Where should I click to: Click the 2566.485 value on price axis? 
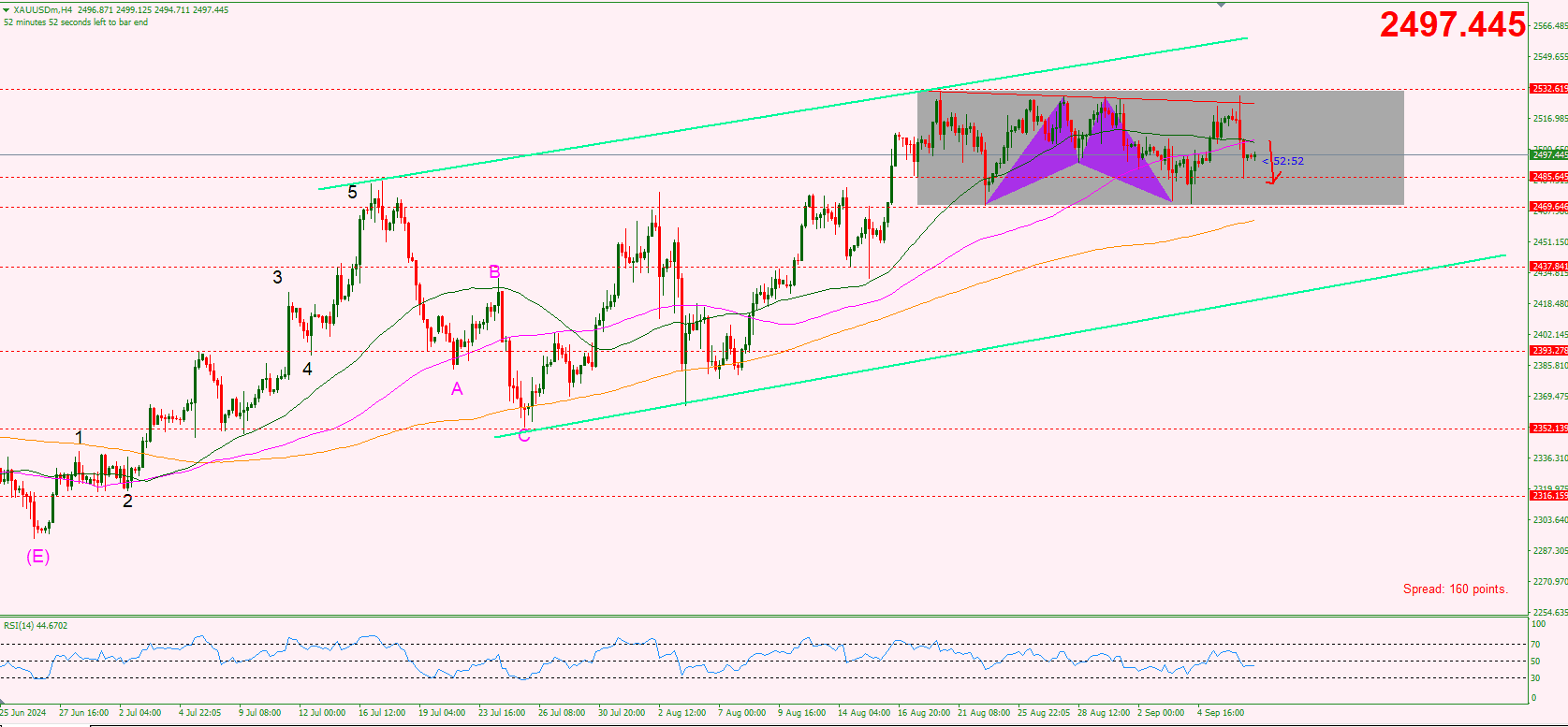(x=1550, y=26)
